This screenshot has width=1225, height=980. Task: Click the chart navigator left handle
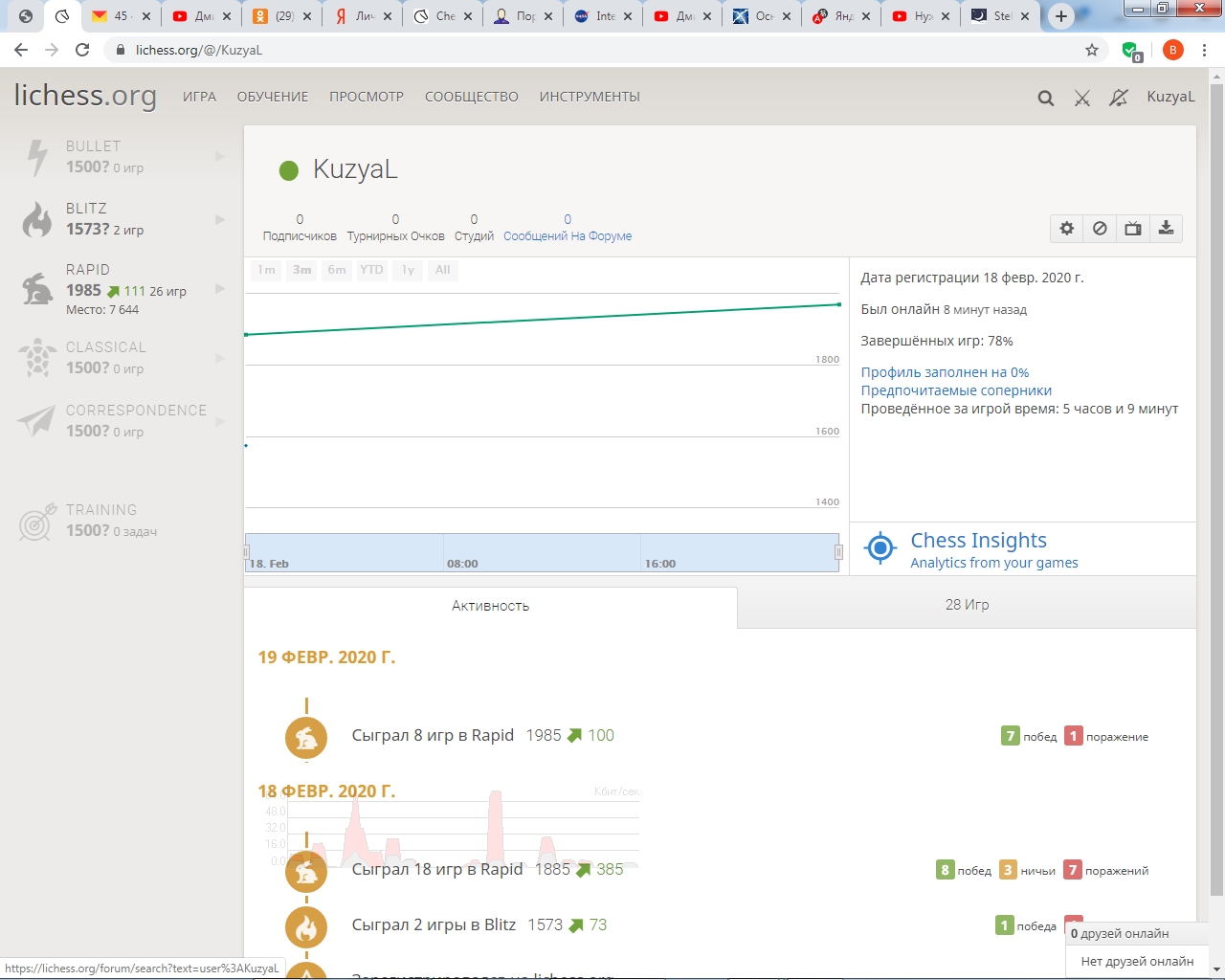click(x=246, y=552)
